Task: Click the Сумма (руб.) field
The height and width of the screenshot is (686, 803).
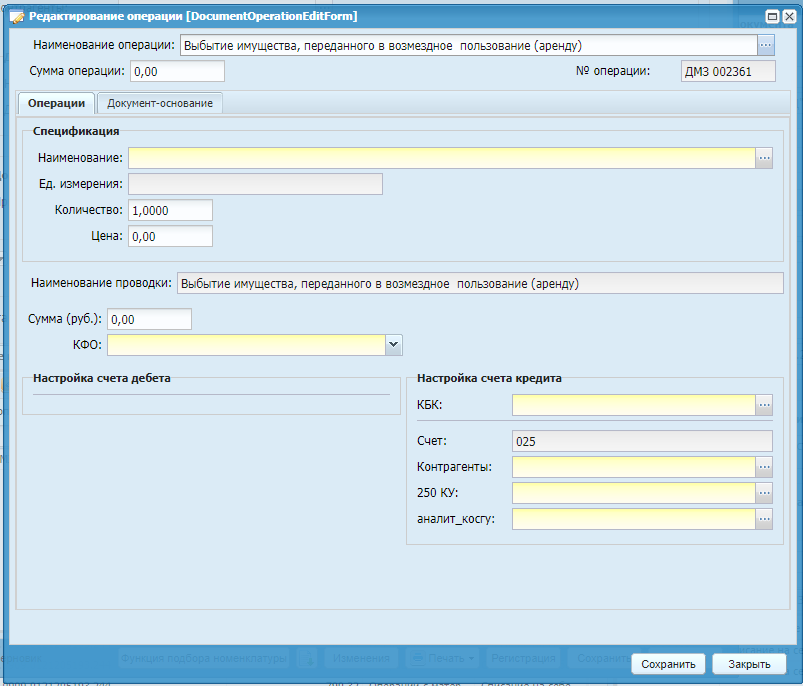Action: [x=150, y=319]
